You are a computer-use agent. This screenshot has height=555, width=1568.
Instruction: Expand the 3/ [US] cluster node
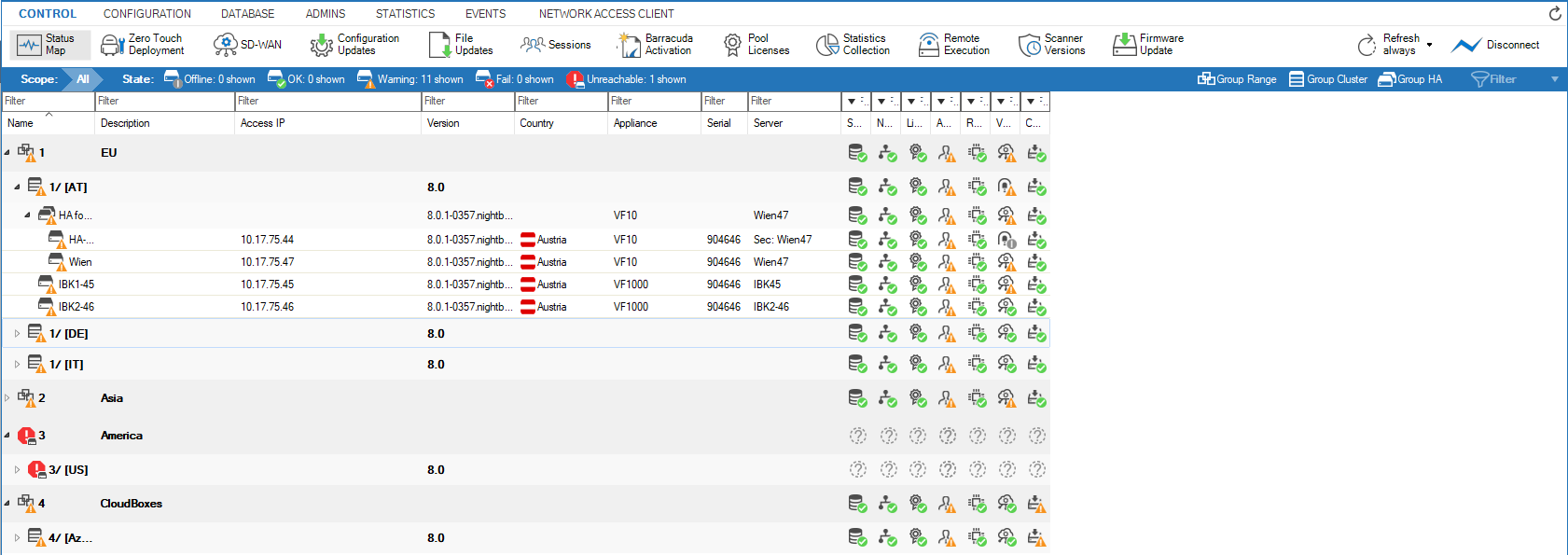(17, 469)
